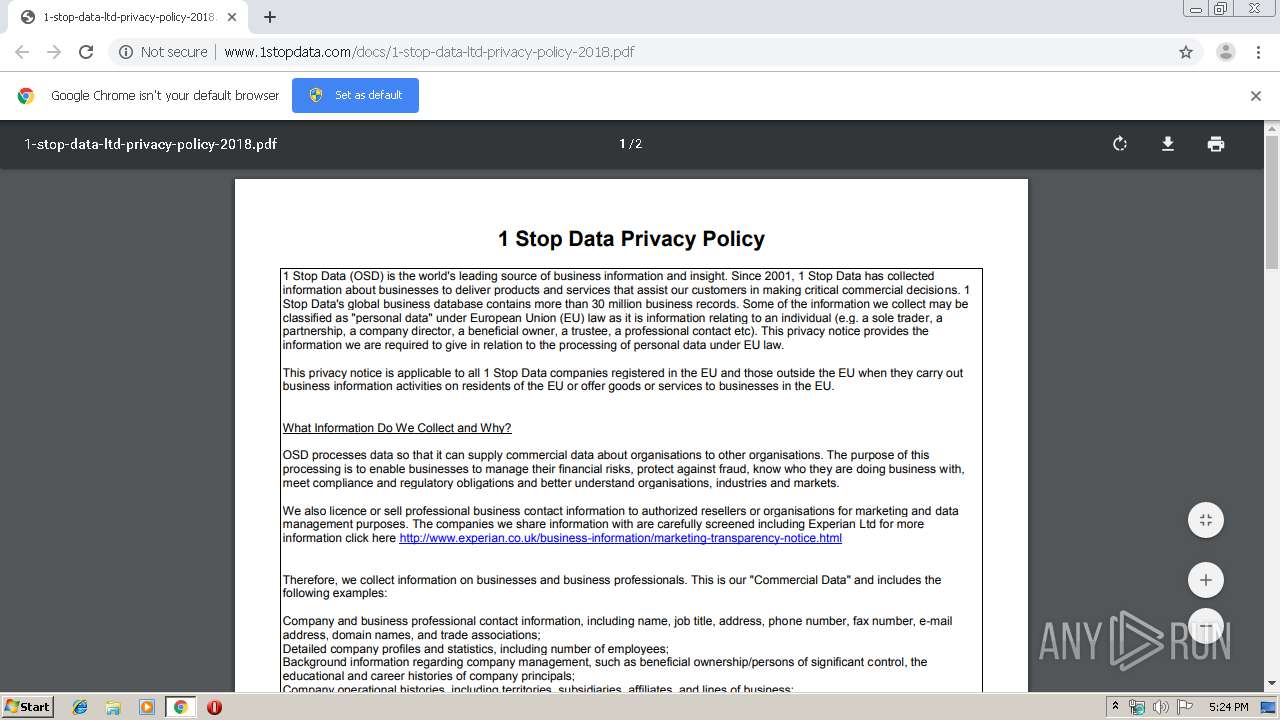Image resolution: width=1280 pixels, height=720 pixels.
Task: Click the vertical scrollbar thumb
Action: pyautogui.click(x=1272, y=202)
